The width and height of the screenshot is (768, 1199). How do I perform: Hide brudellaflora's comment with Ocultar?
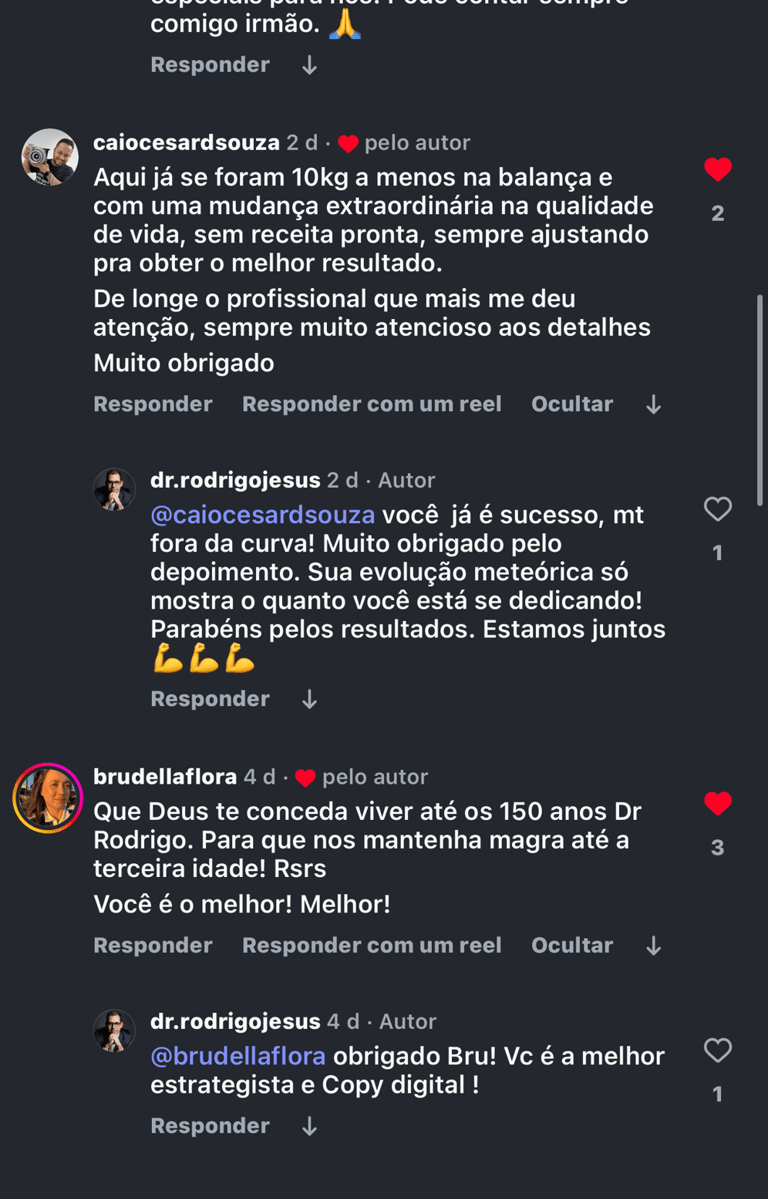(x=572, y=945)
